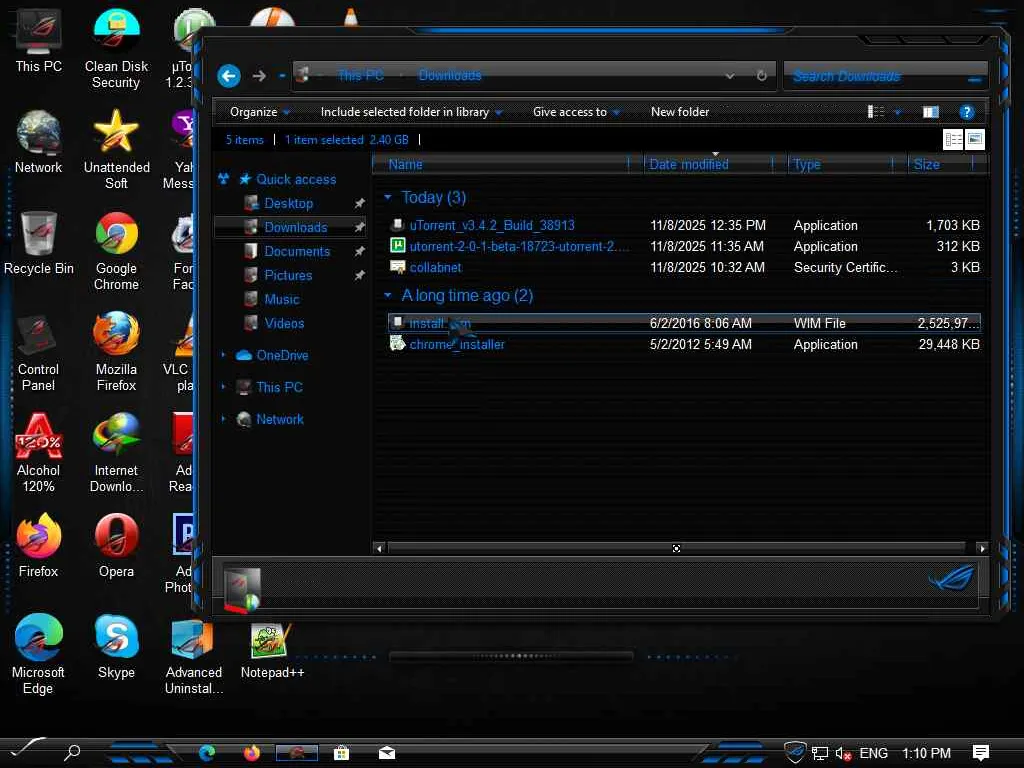Open the Explorer help icon
1024x768 pixels.
pos(967,112)
